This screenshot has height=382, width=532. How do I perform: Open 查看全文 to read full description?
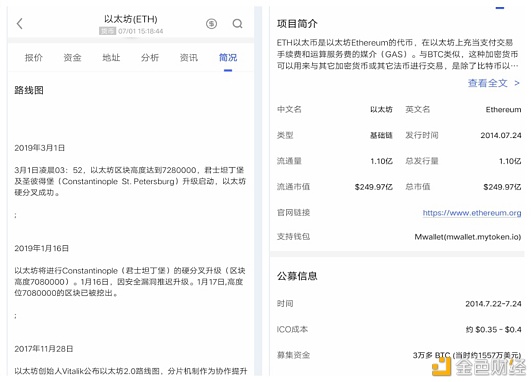(x=494, y=83)
